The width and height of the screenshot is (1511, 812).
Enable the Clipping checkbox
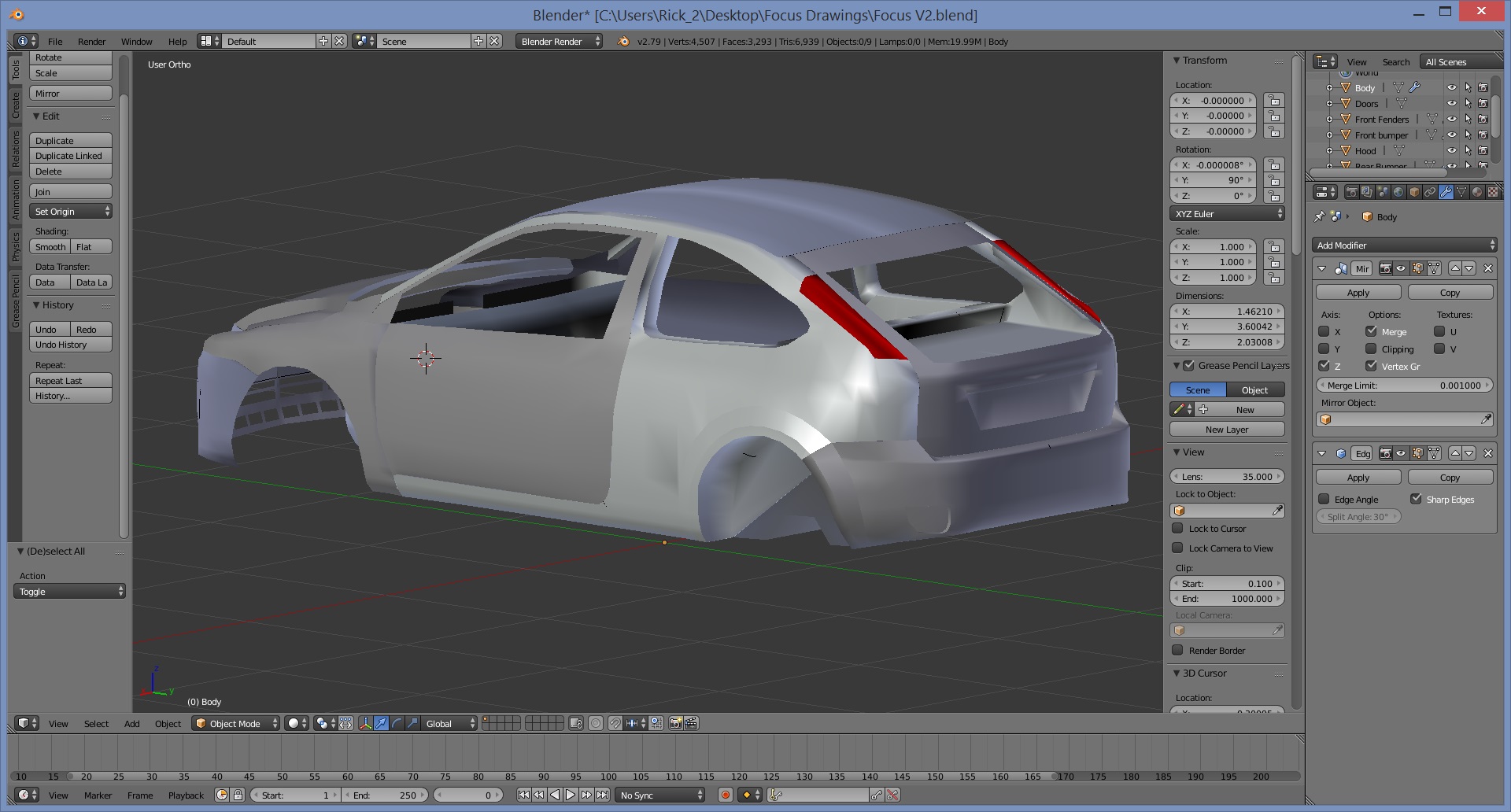tap(1371, 349)
